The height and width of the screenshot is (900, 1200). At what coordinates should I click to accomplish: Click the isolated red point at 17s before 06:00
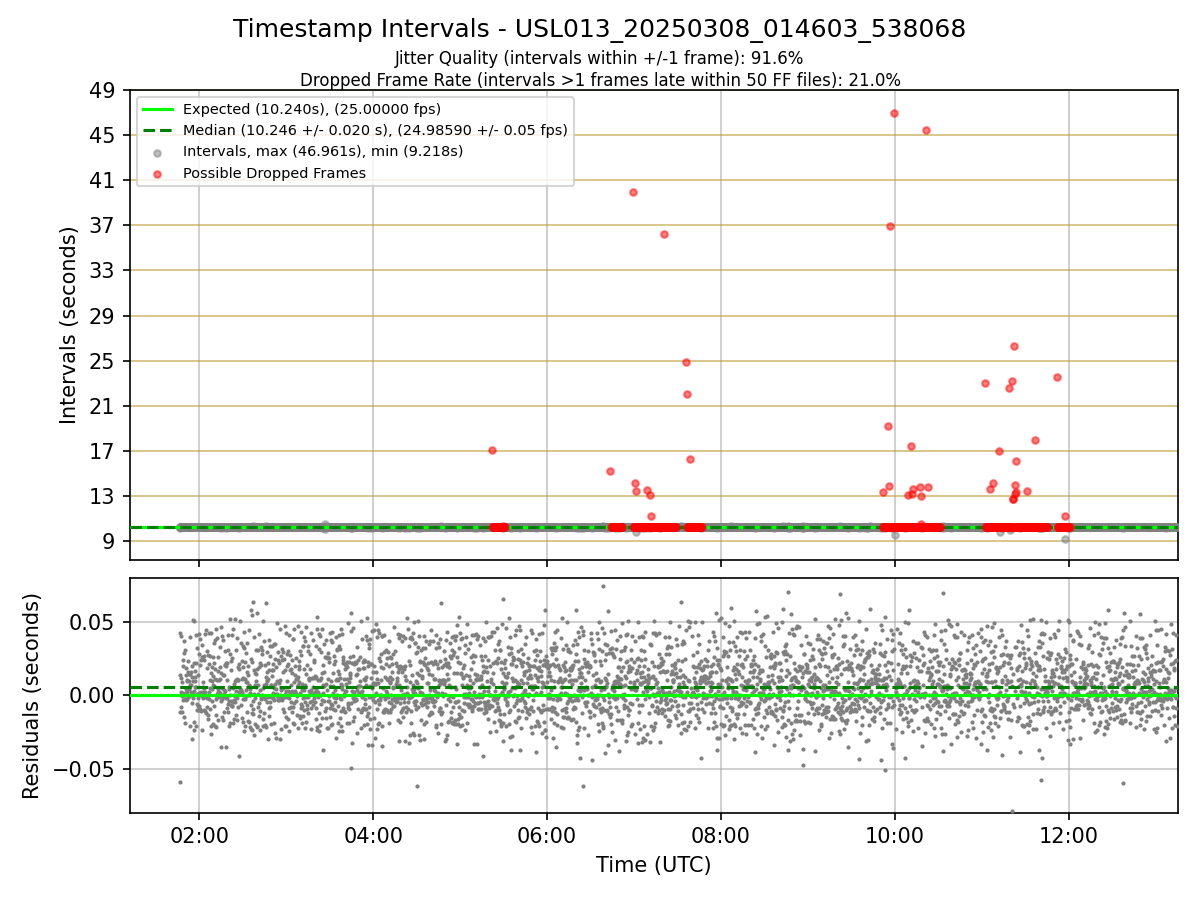click(x=492, y=450)
